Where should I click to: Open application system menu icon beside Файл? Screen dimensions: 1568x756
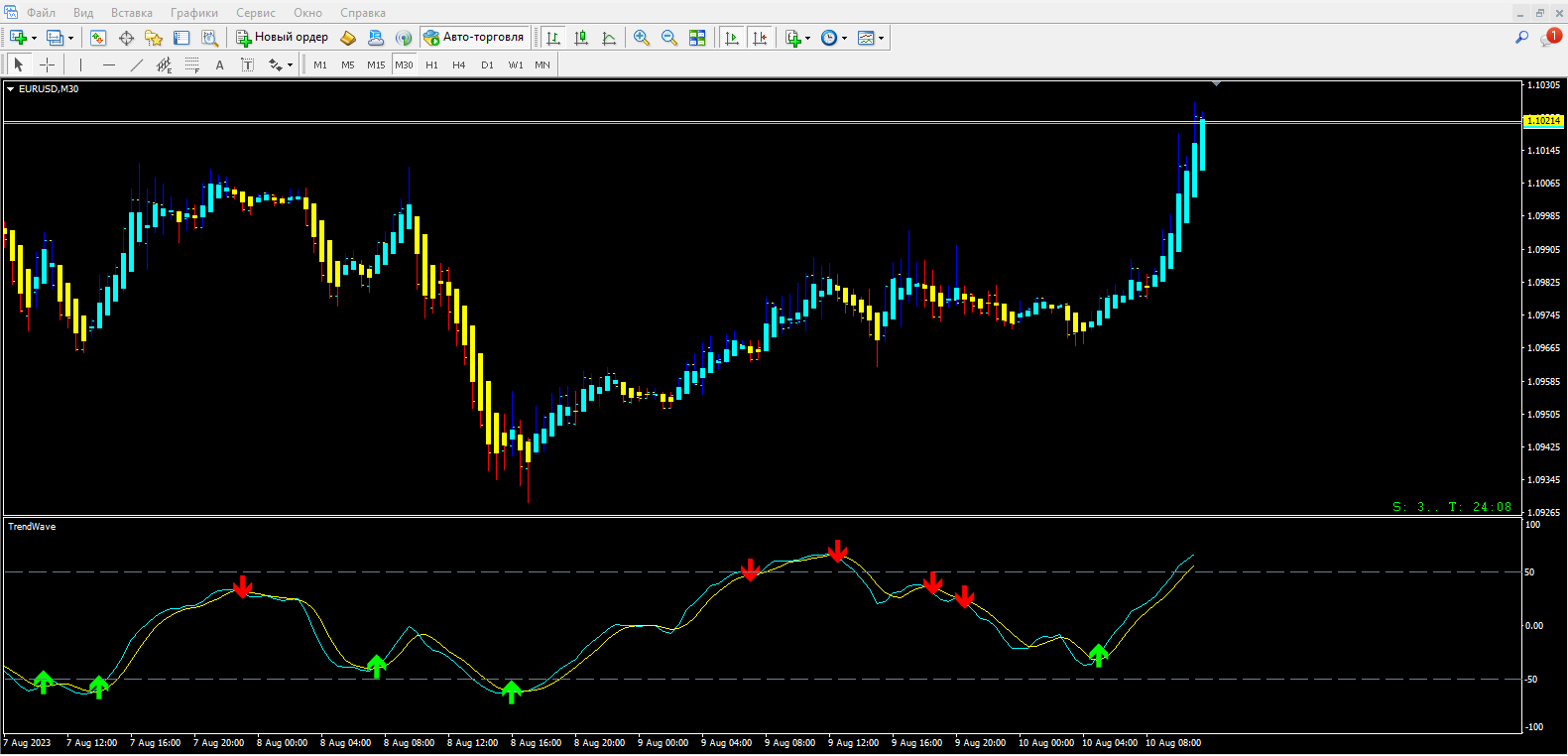tap(11, 12)
